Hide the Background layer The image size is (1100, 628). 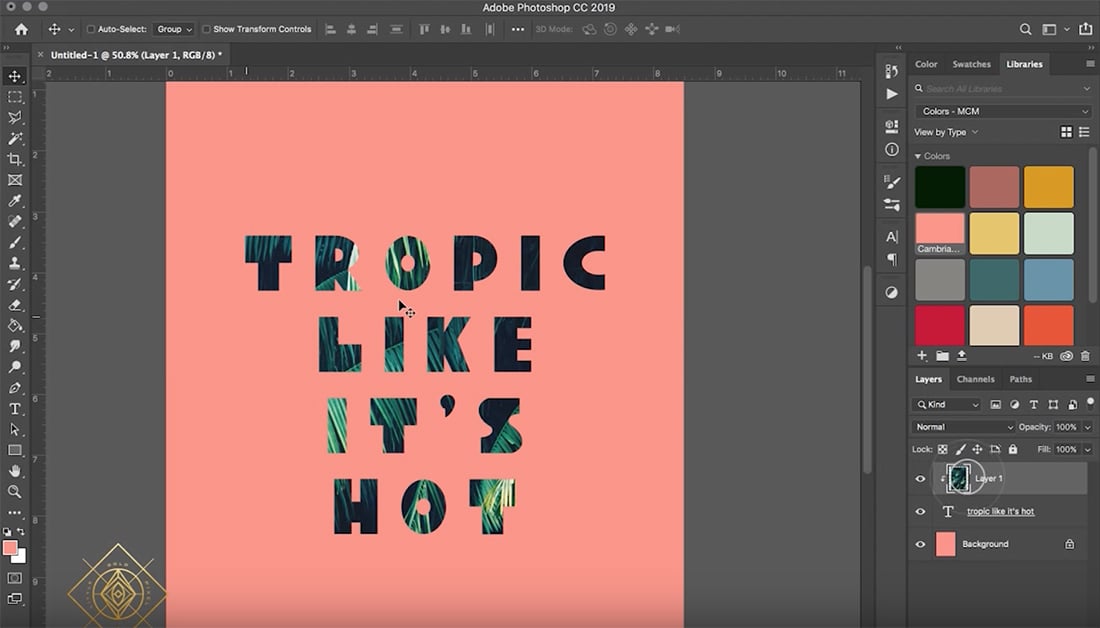click(921, 544)
